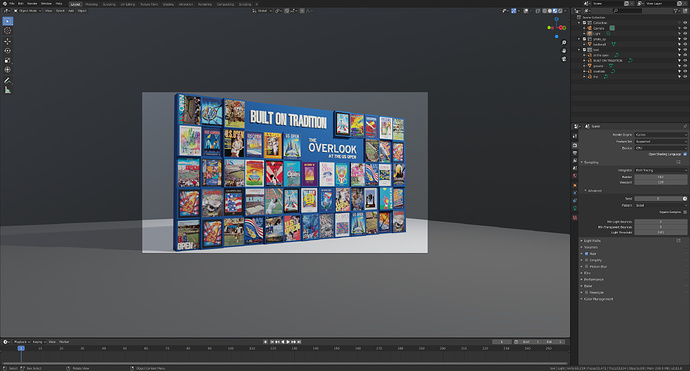
Task: Expand the Light Paths panel
Action: (x=591, y=241)
